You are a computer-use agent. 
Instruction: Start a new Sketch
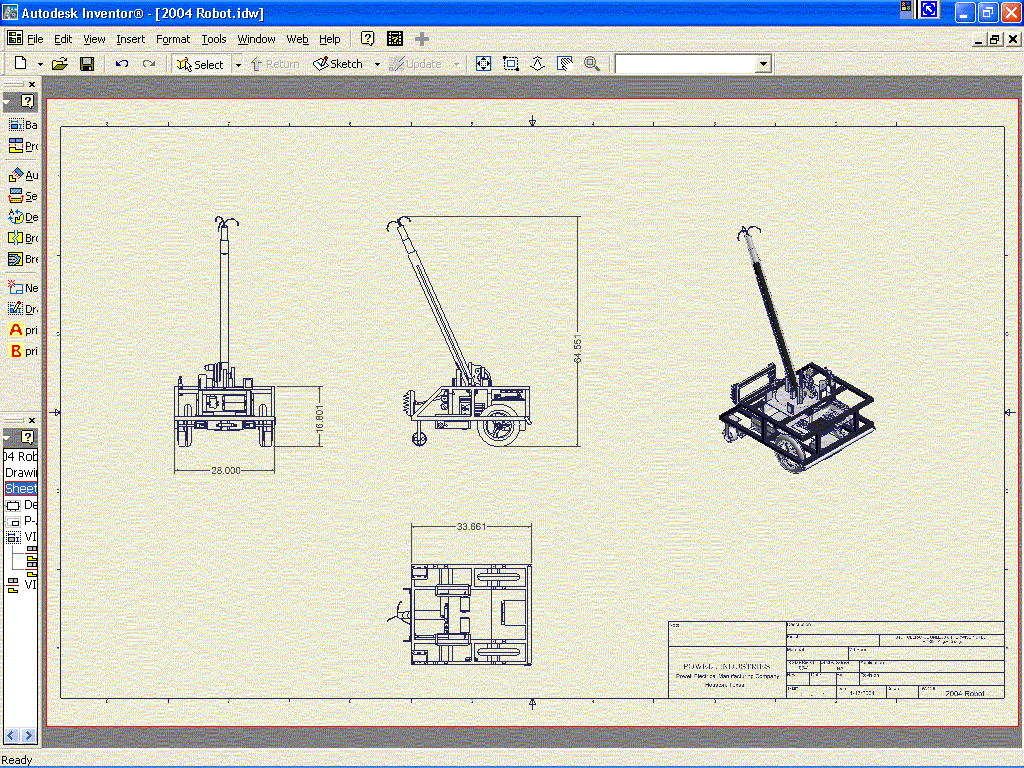(x=338, y=63)
